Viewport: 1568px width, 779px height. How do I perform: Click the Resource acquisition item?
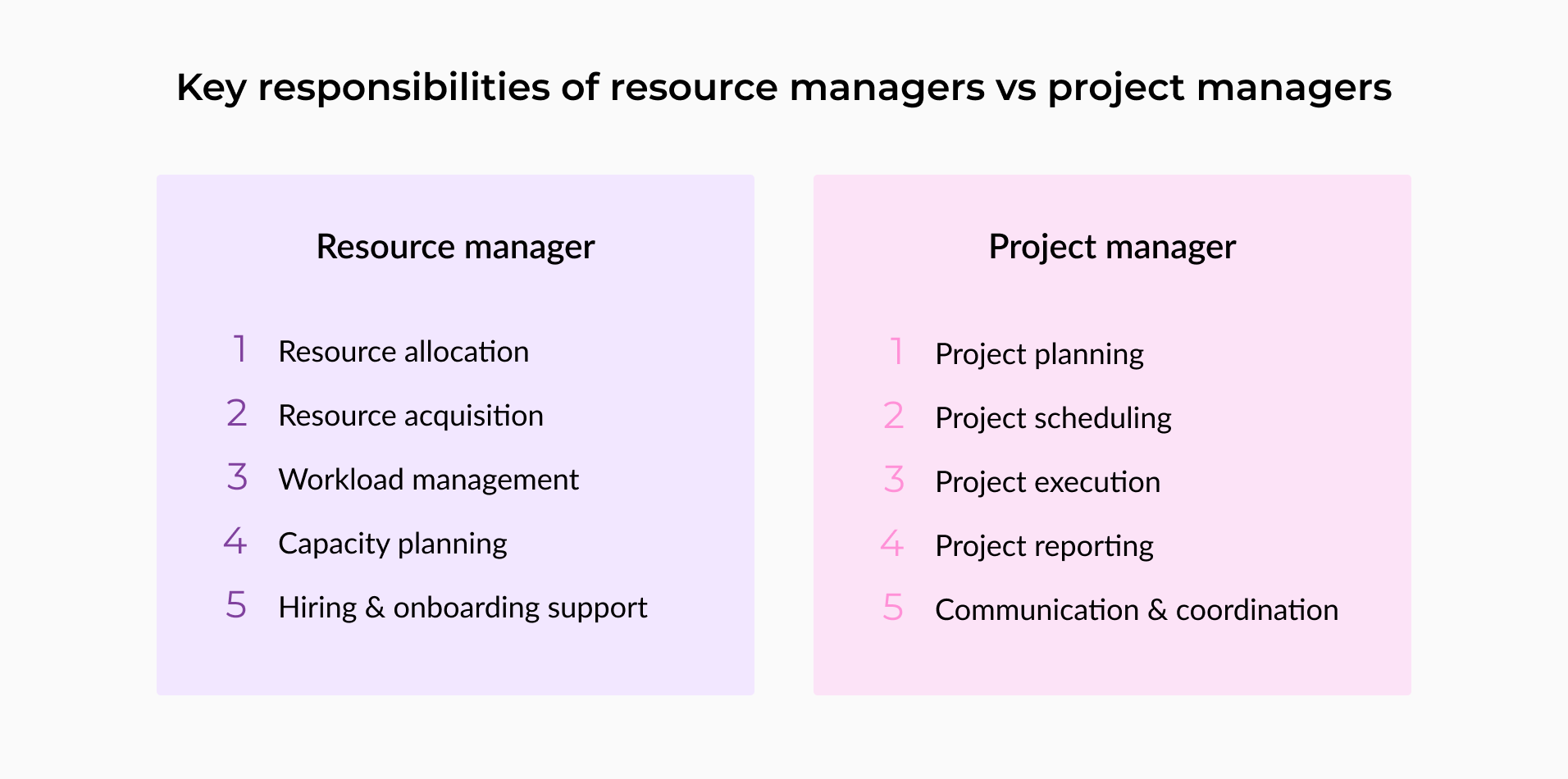click(411, 416)
